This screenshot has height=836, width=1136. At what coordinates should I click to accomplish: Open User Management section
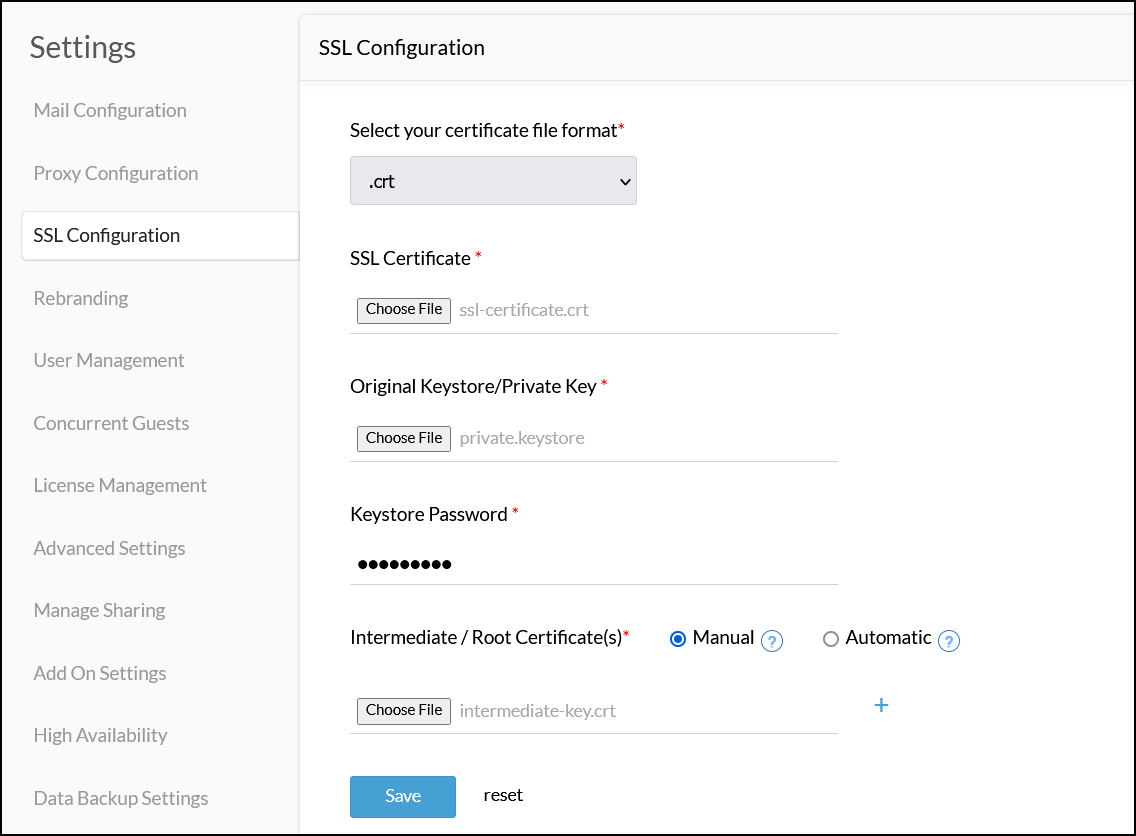coord(109,361)
